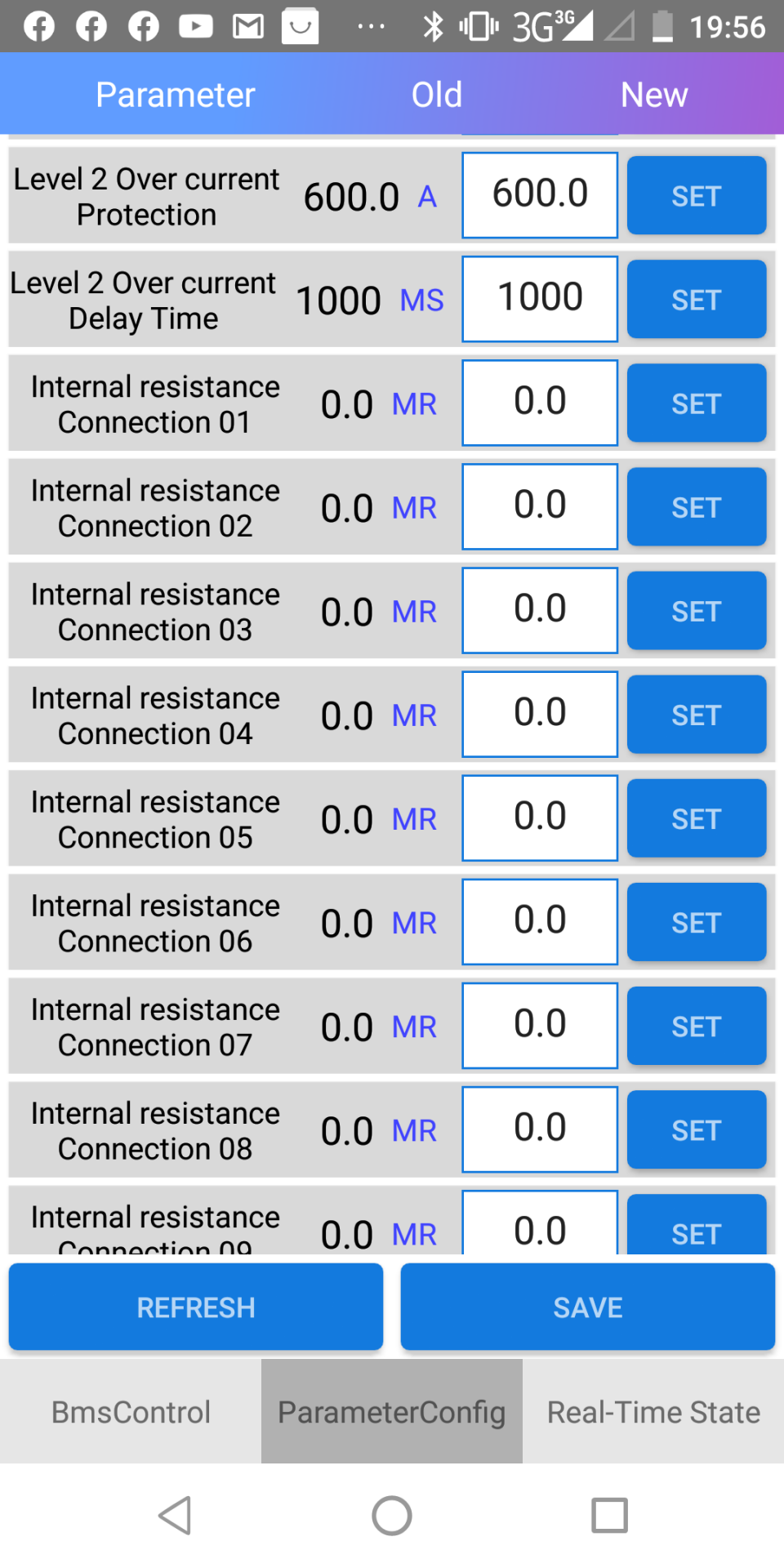Switch to the BmsControl tab

[131, 1412]
